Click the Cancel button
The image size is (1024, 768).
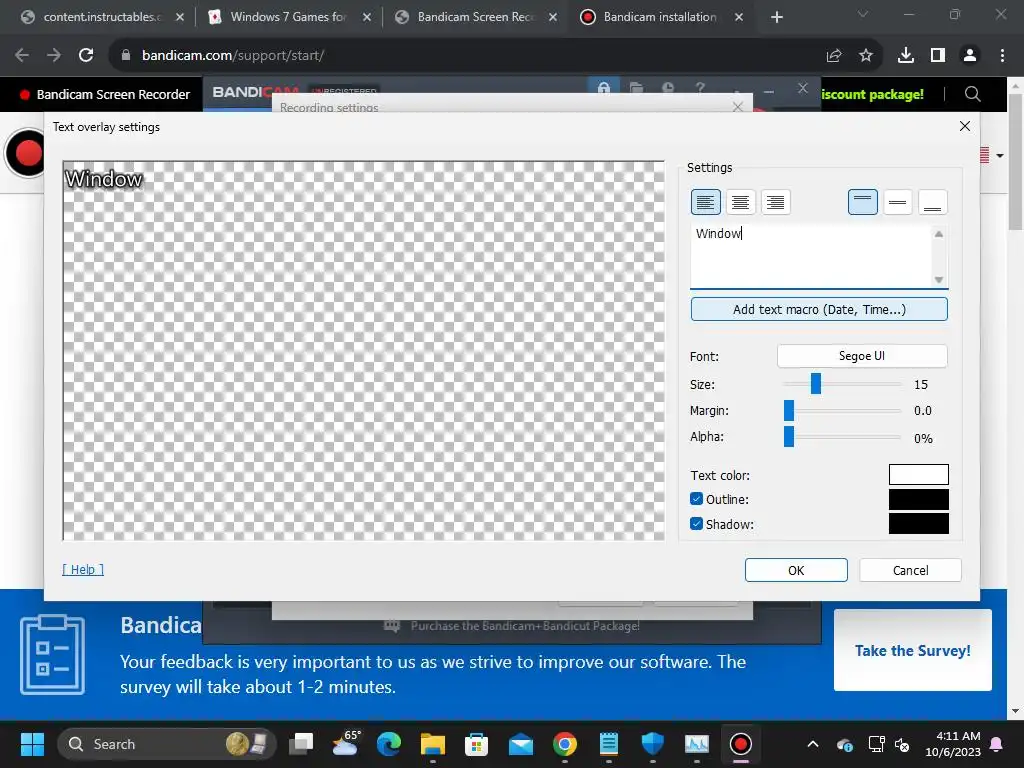coord(910,570)
